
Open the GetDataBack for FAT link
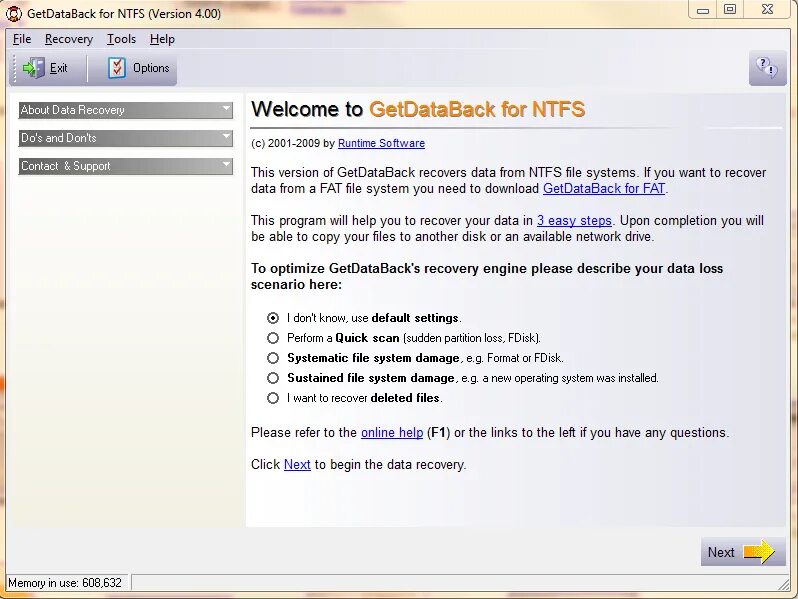point(604,188)
